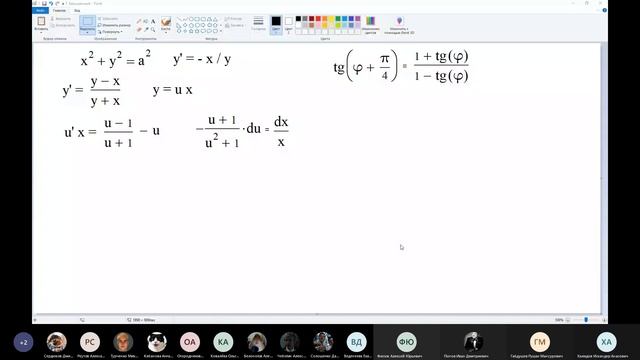The width and height of the screenshot is (640, 360).
Task: Select the Eraser tool
Action: coord(139,29)
